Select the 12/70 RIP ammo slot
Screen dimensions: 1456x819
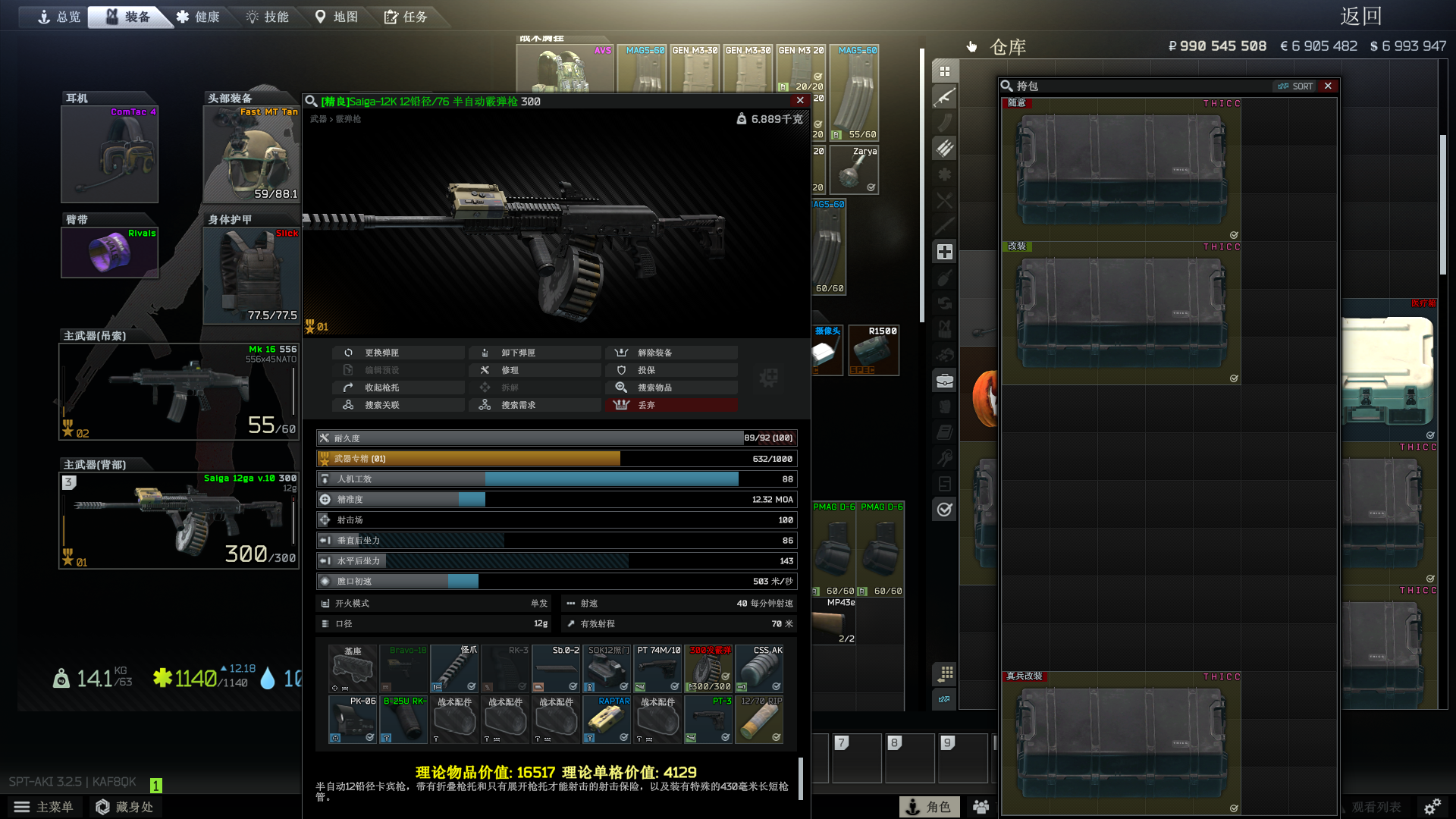761,720
